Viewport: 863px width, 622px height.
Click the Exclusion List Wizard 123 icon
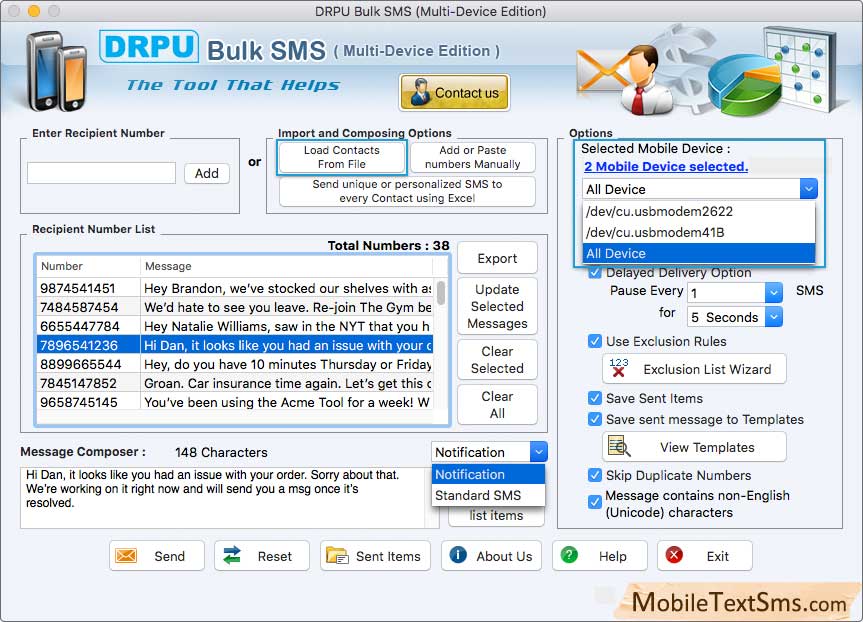coord(619,368)
